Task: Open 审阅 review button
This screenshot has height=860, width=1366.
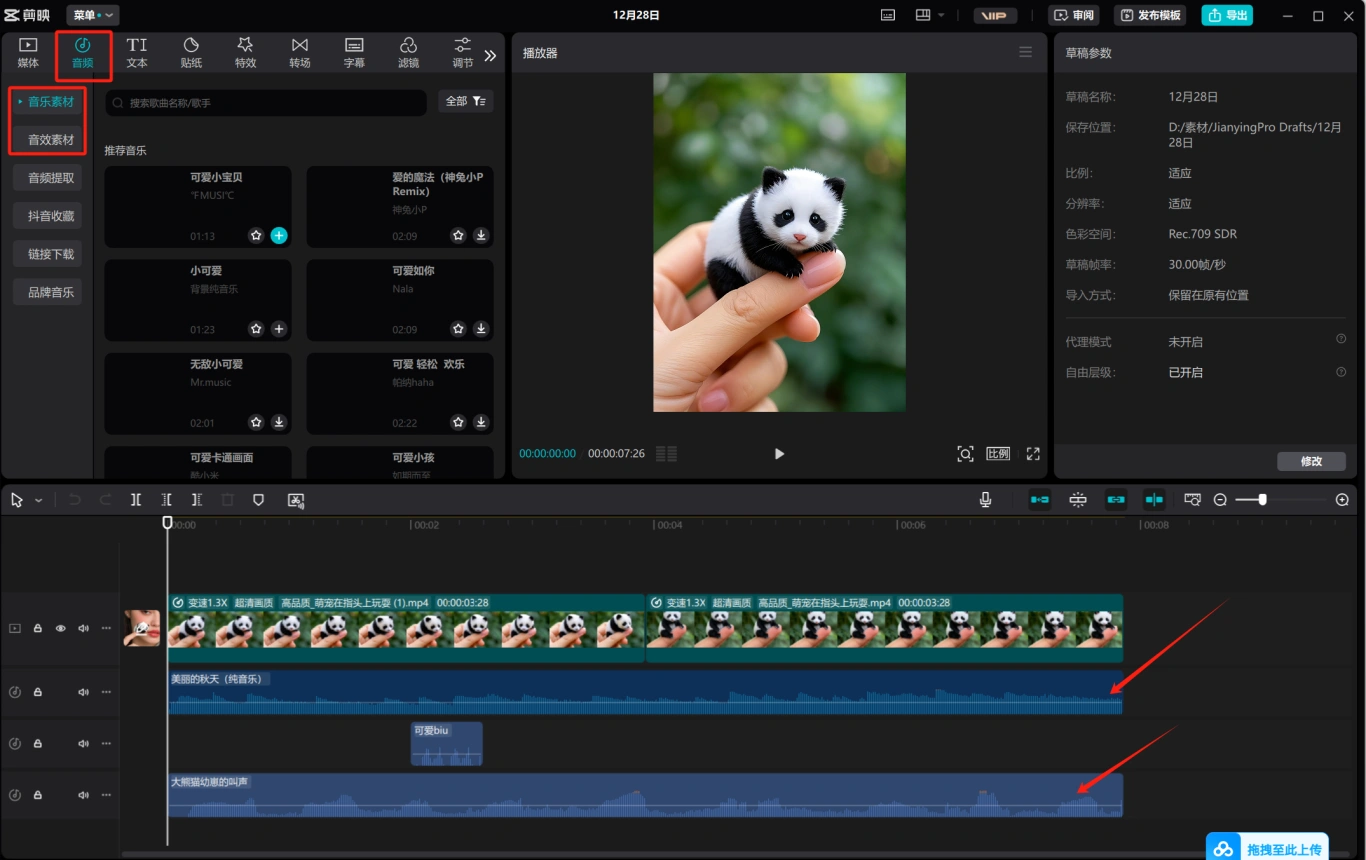Action: [x=1074, y=15]
